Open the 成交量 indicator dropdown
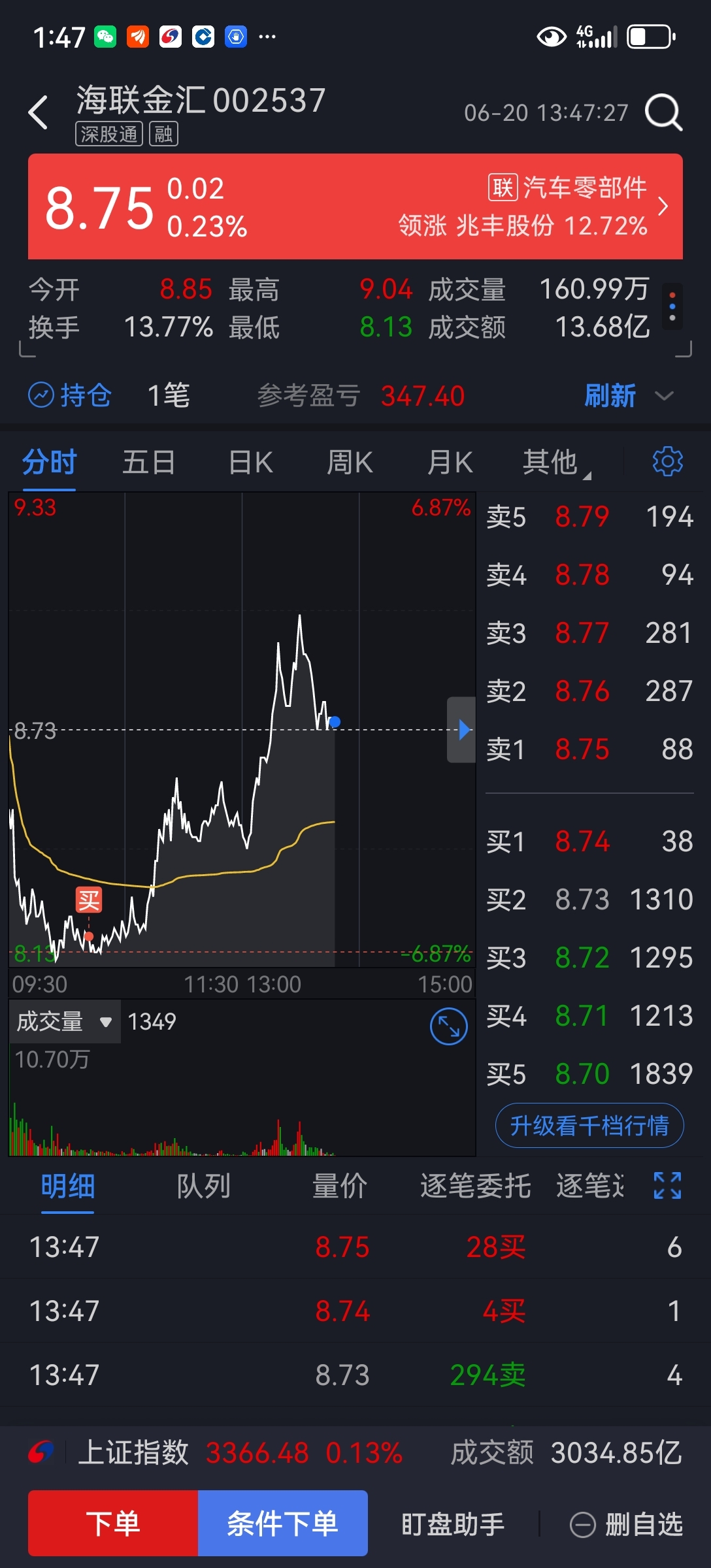Screen dimensions: 711x1568 [65, 1021]
